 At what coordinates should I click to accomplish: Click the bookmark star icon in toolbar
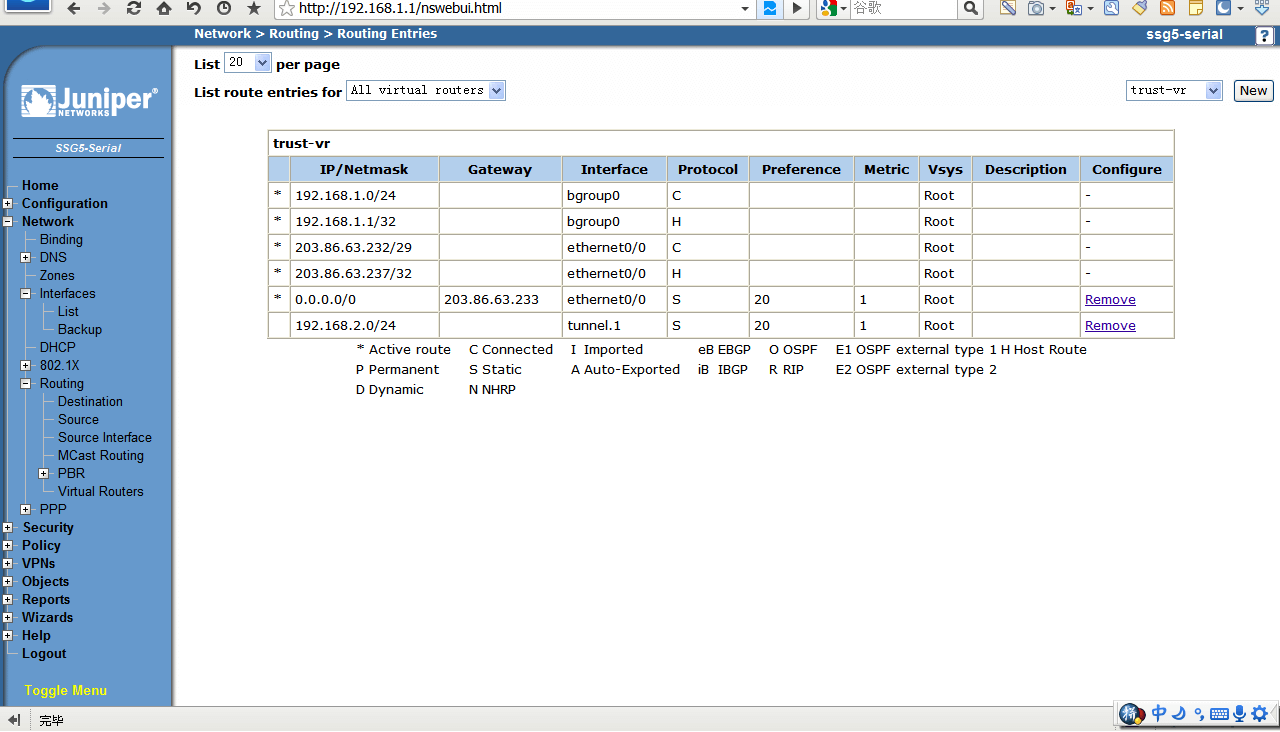pos(254,9)
